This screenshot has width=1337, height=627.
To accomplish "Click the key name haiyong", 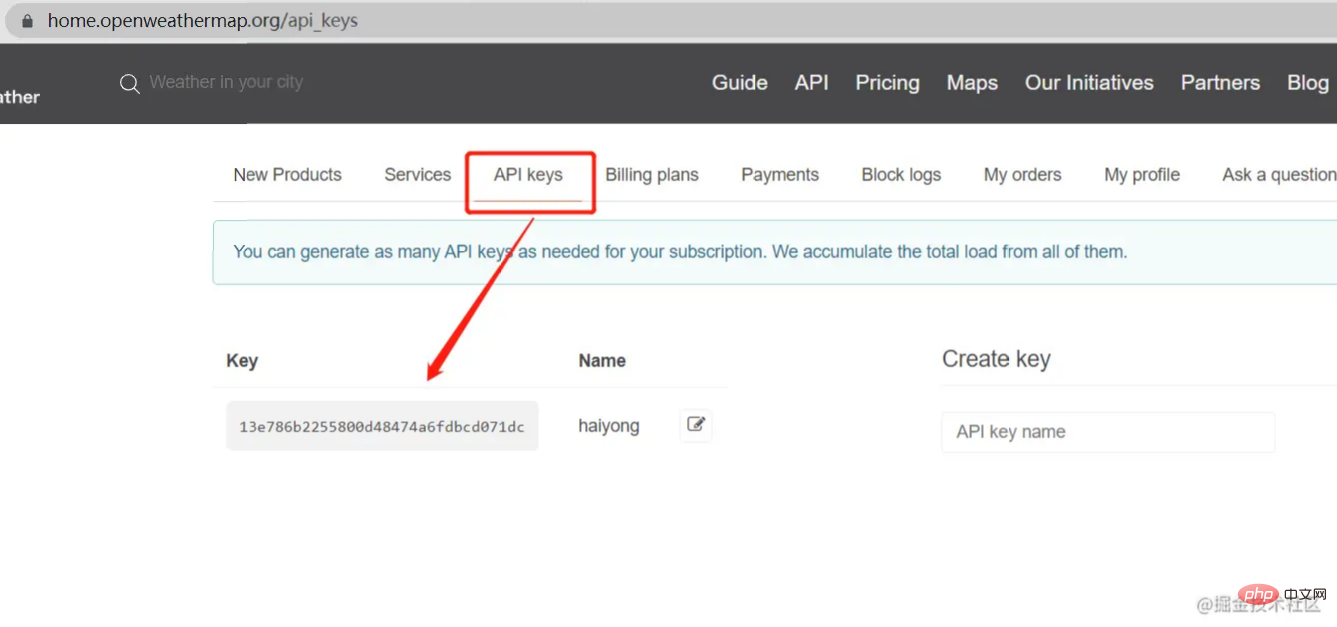I will coord(609,426).
